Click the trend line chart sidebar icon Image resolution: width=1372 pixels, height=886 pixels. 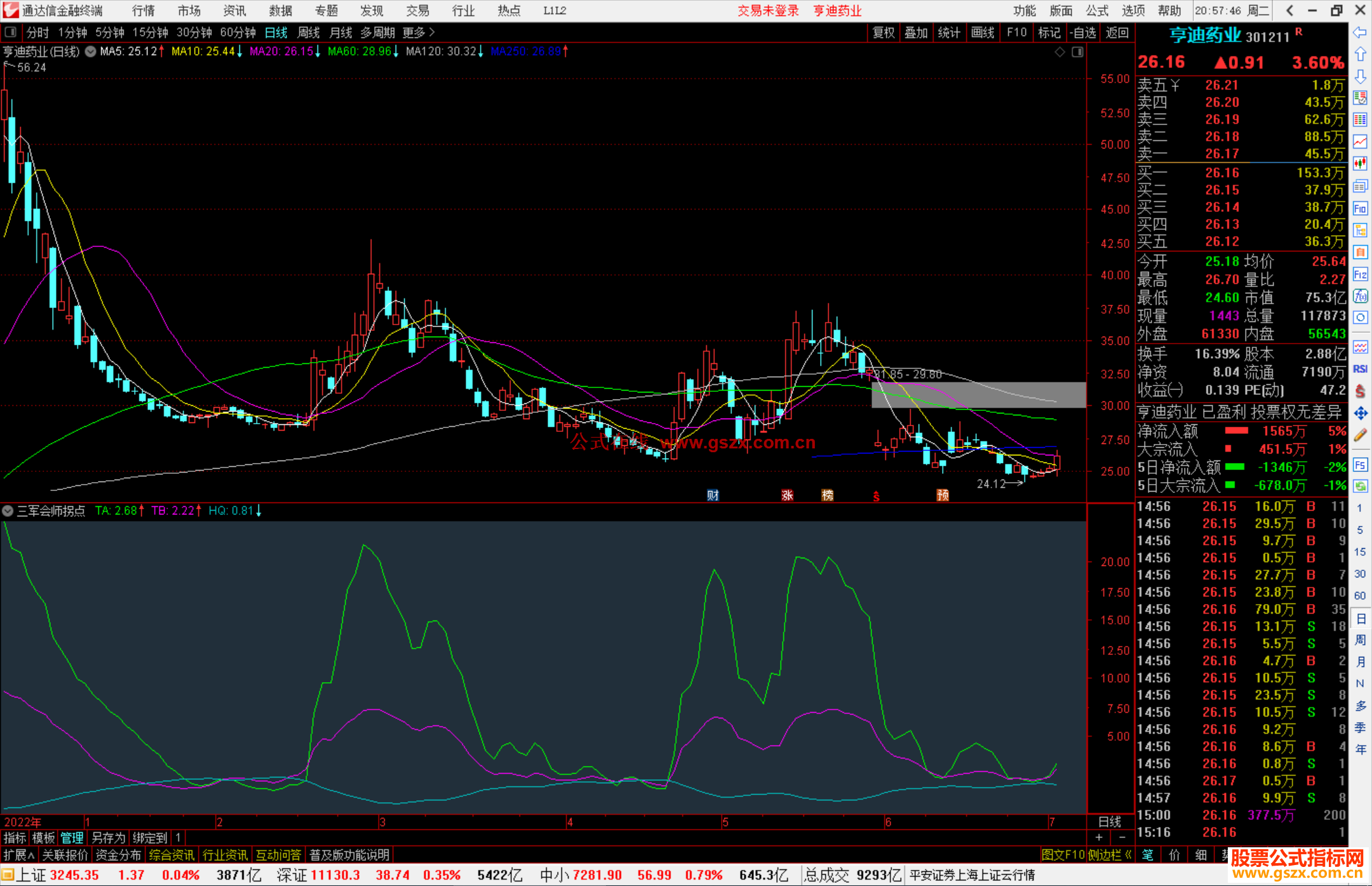(x=1360, y=141)
